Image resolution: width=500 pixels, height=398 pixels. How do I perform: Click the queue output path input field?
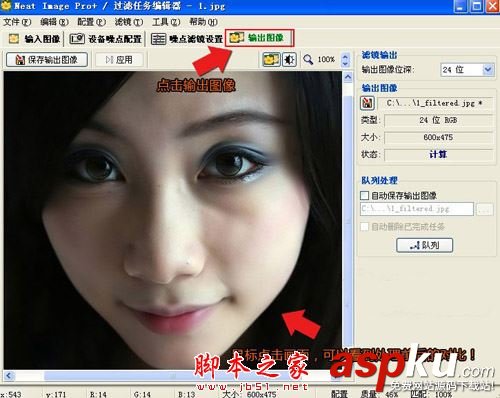pyautogui.click(x=417, y=209)
